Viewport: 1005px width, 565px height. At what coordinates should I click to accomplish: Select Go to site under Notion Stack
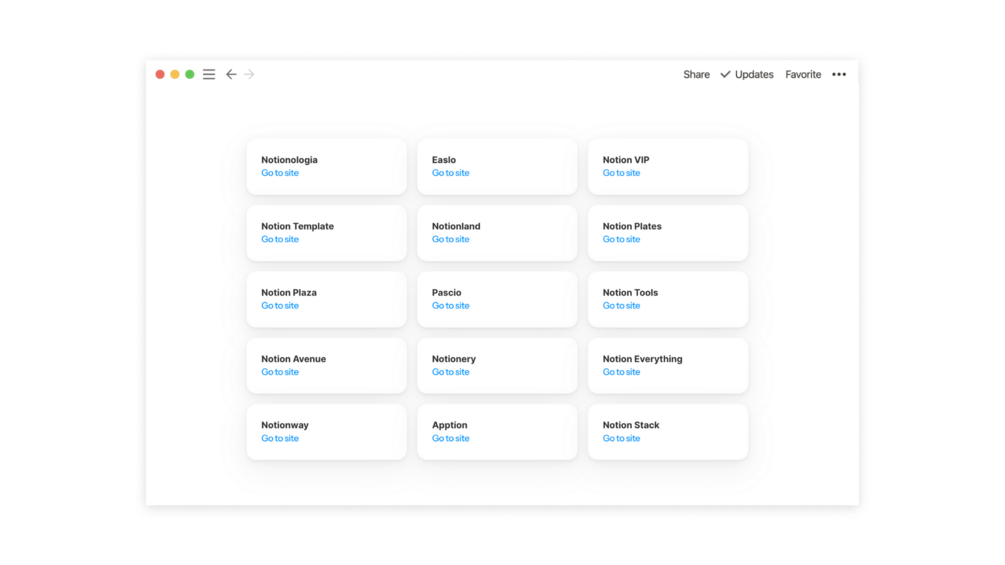pos(621,438)
